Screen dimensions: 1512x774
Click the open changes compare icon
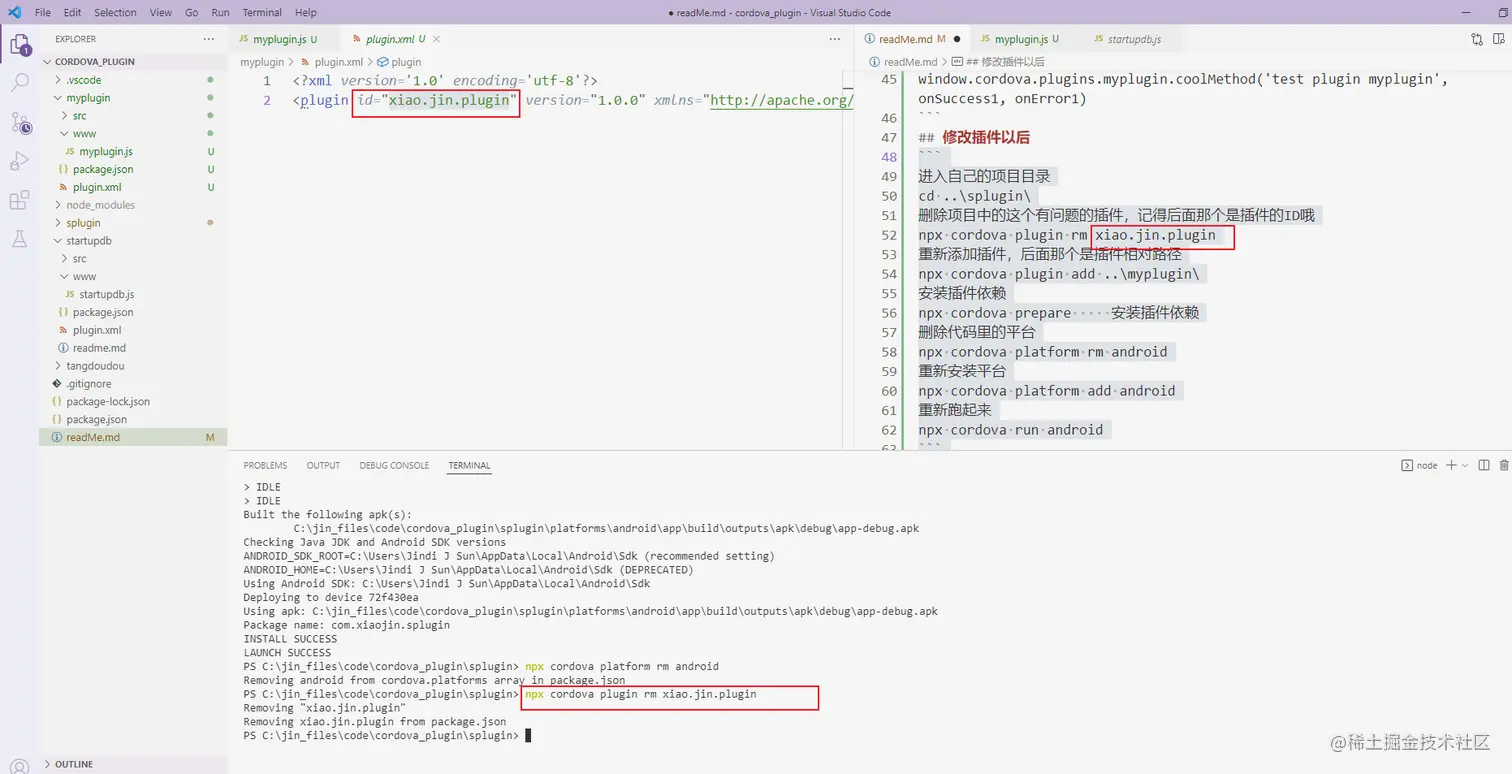(1477, 39)
